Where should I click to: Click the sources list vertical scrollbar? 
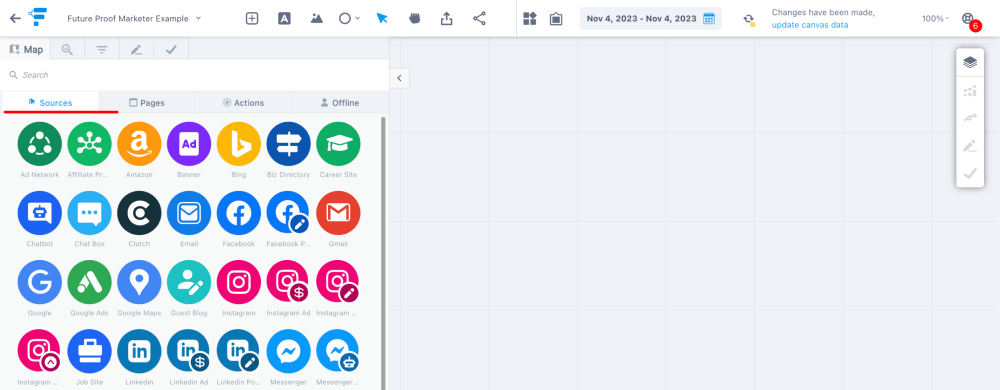[x=383, y=252]
